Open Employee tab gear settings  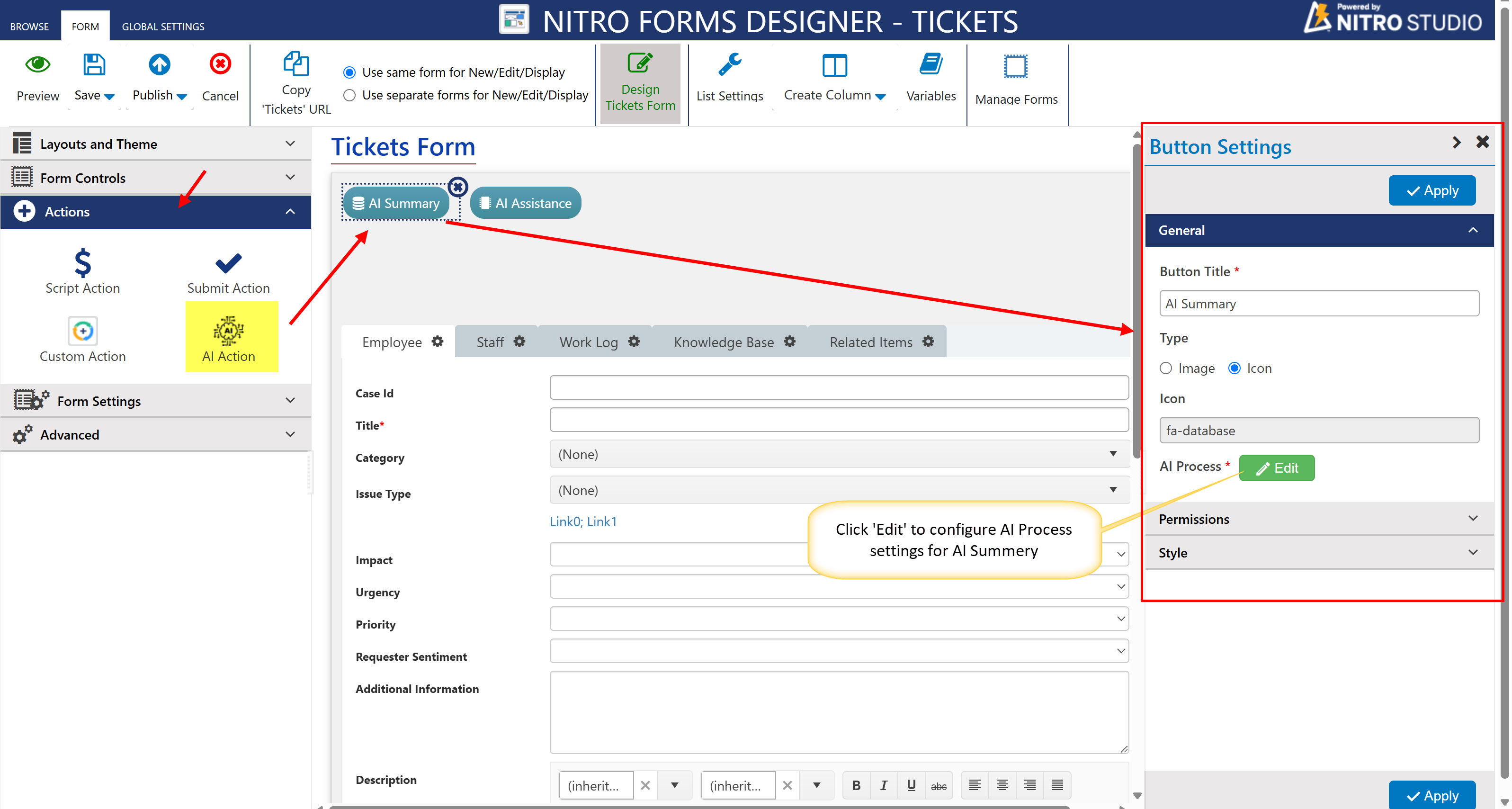[438, 342]
